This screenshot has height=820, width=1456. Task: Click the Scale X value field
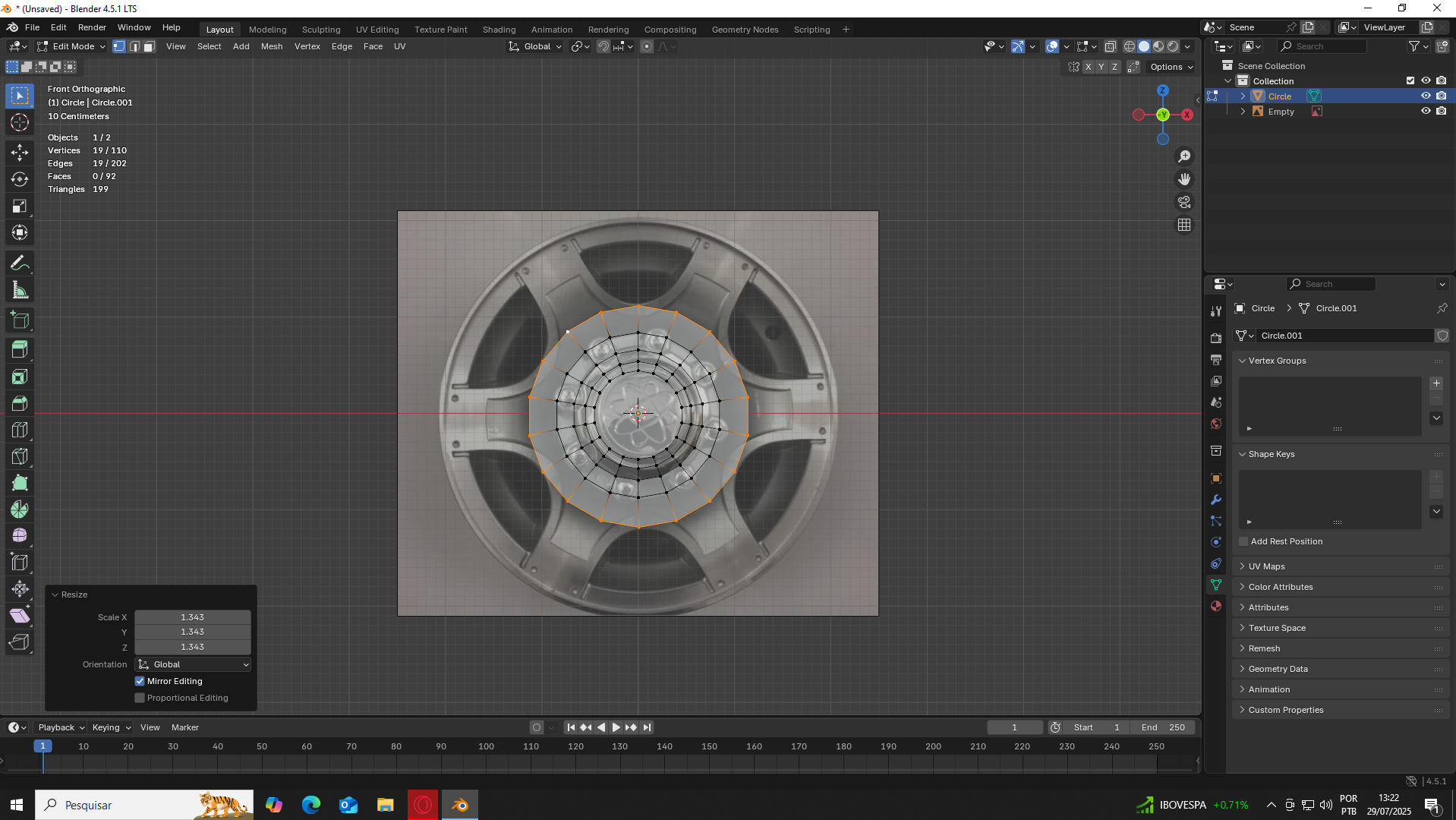tap(193, 617)
